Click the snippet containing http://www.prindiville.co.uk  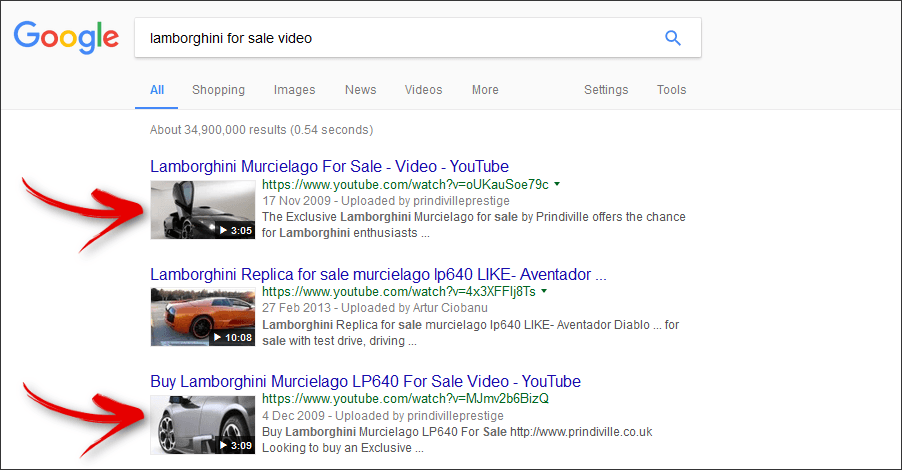tap(457, 440)
